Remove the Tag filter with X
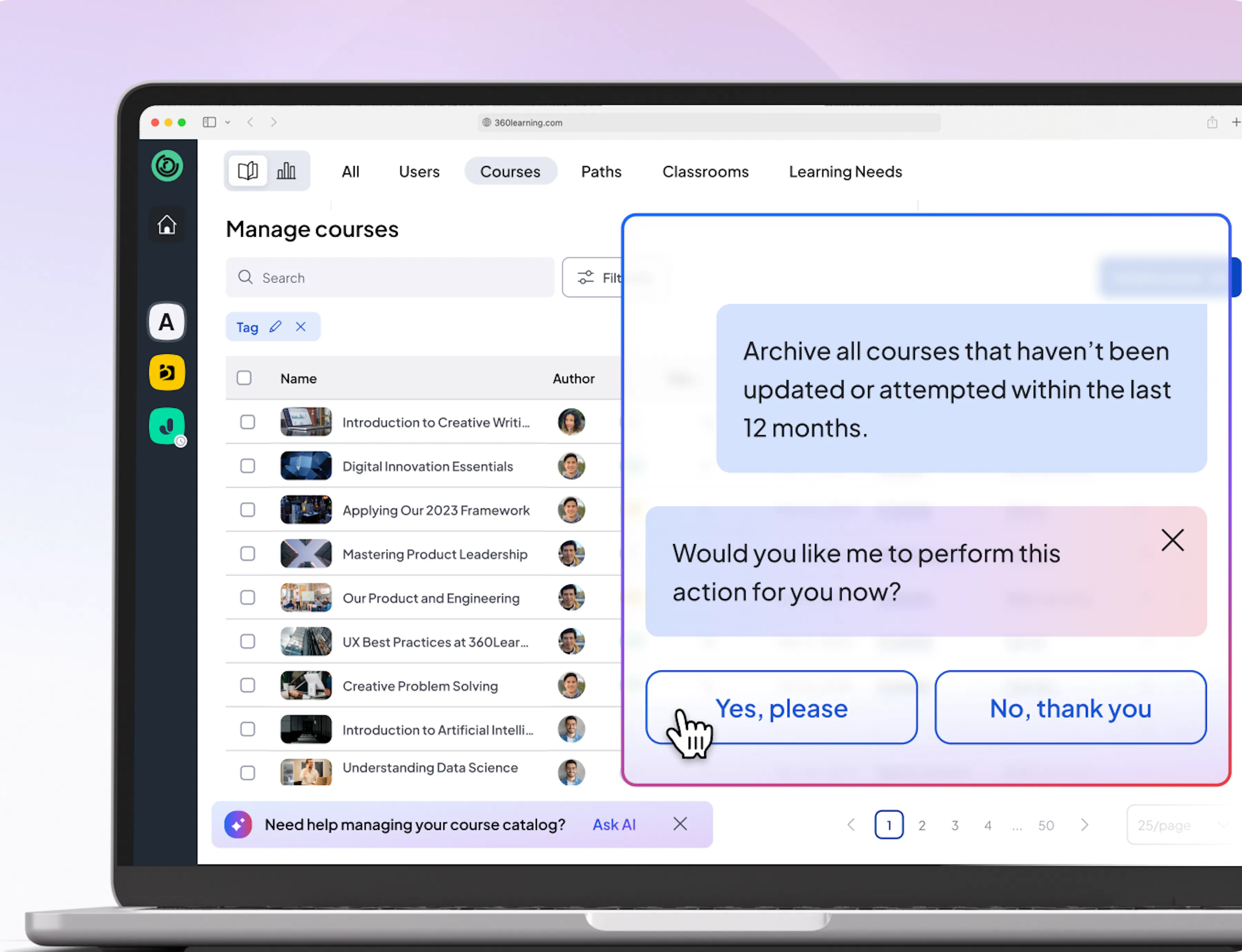This screenshot has height=952, width=1242. click(x=301, y=327)
